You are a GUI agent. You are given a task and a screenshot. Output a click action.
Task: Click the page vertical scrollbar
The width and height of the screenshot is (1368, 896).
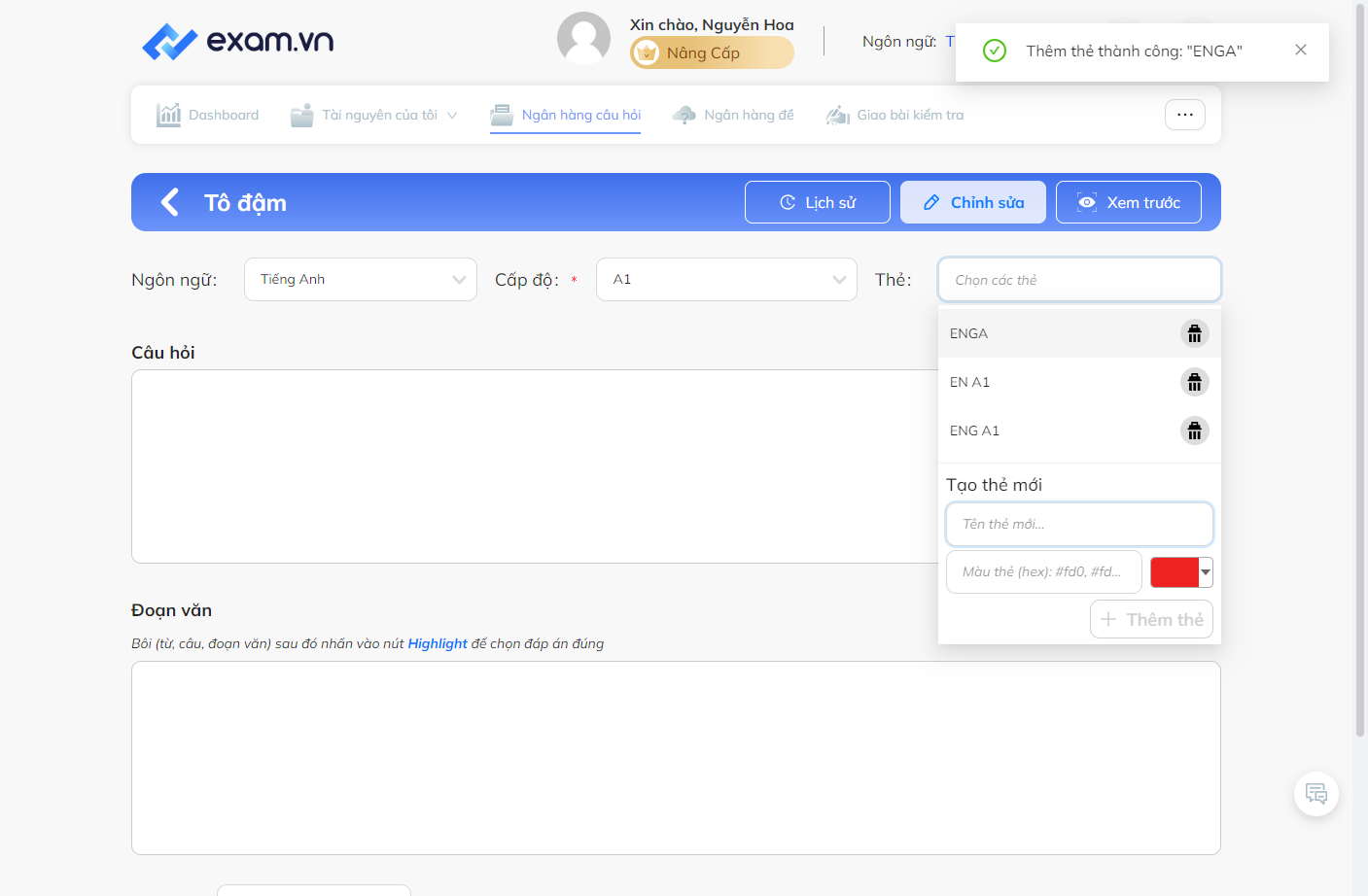(1359, 369)
